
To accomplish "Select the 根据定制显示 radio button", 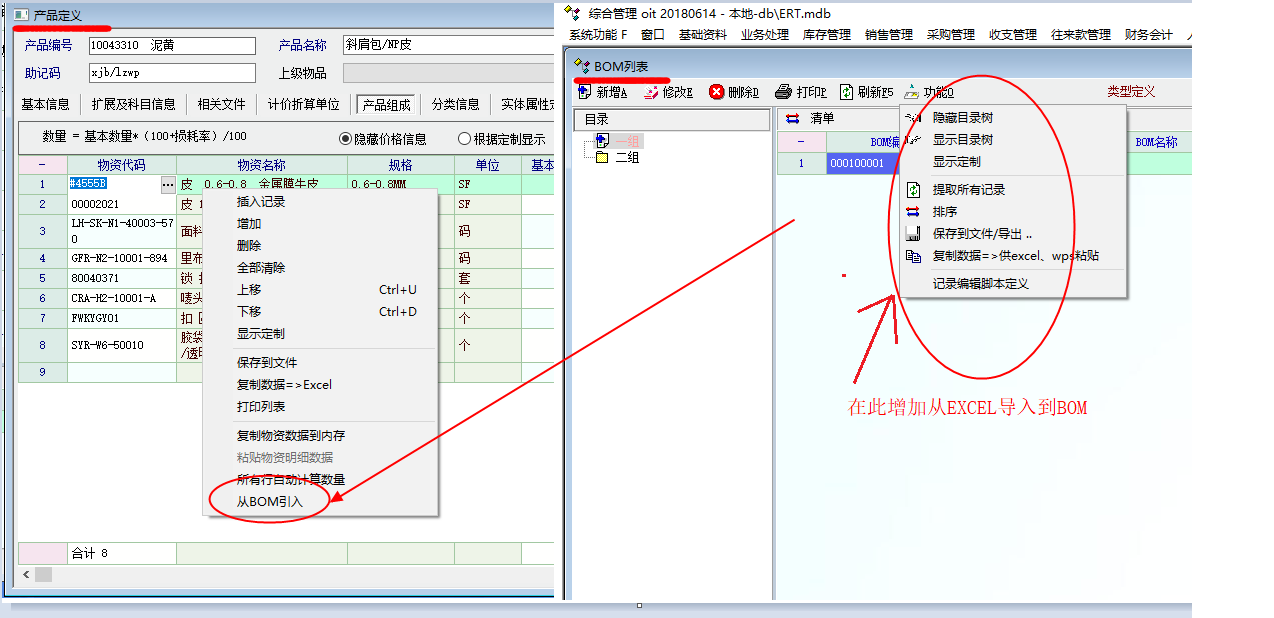I will 464,139.
